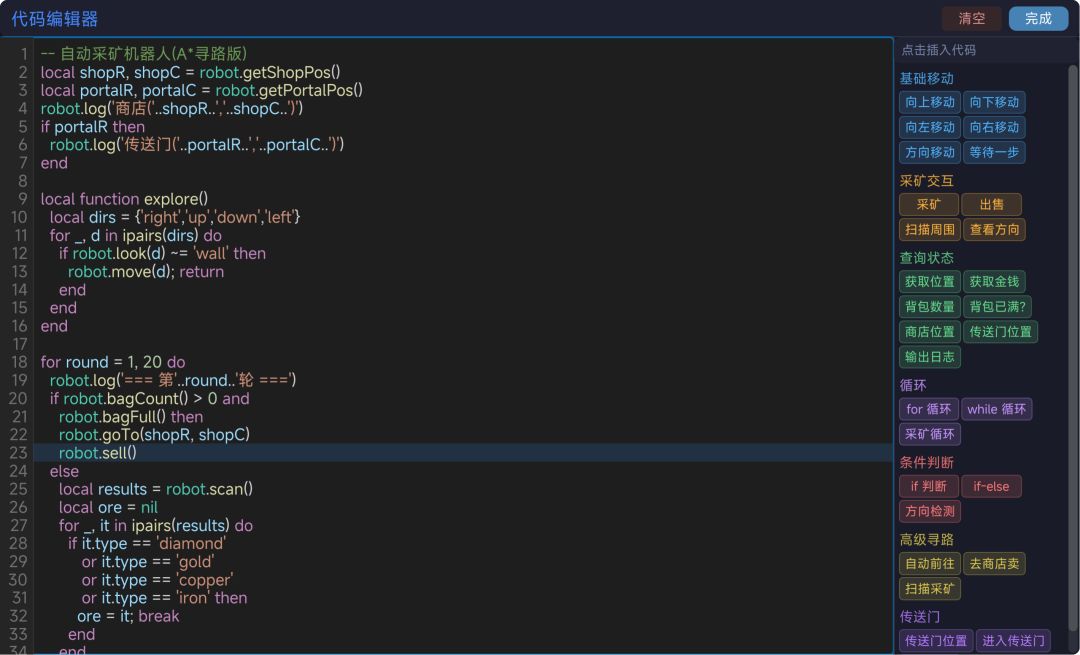Insert the 出售 sell snippet

[x=991, y=205]
